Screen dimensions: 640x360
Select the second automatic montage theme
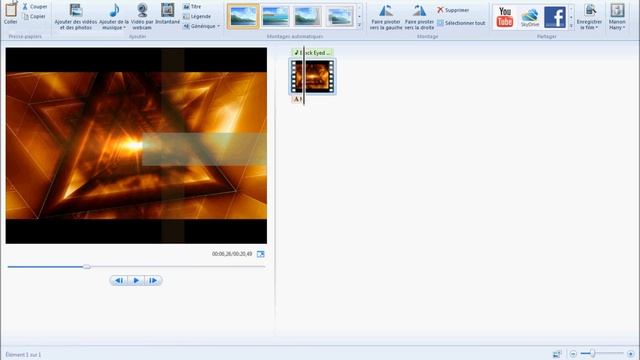click(x=275, y=16)
